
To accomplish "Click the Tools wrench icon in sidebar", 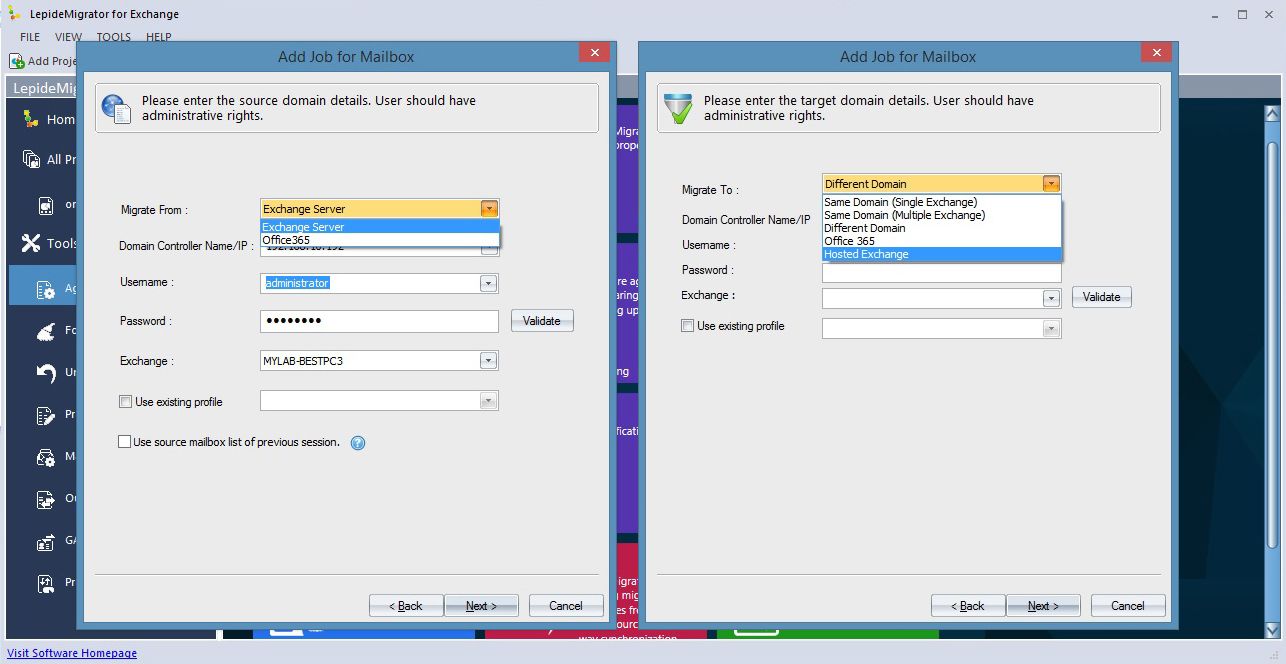I will pos(31,243).
